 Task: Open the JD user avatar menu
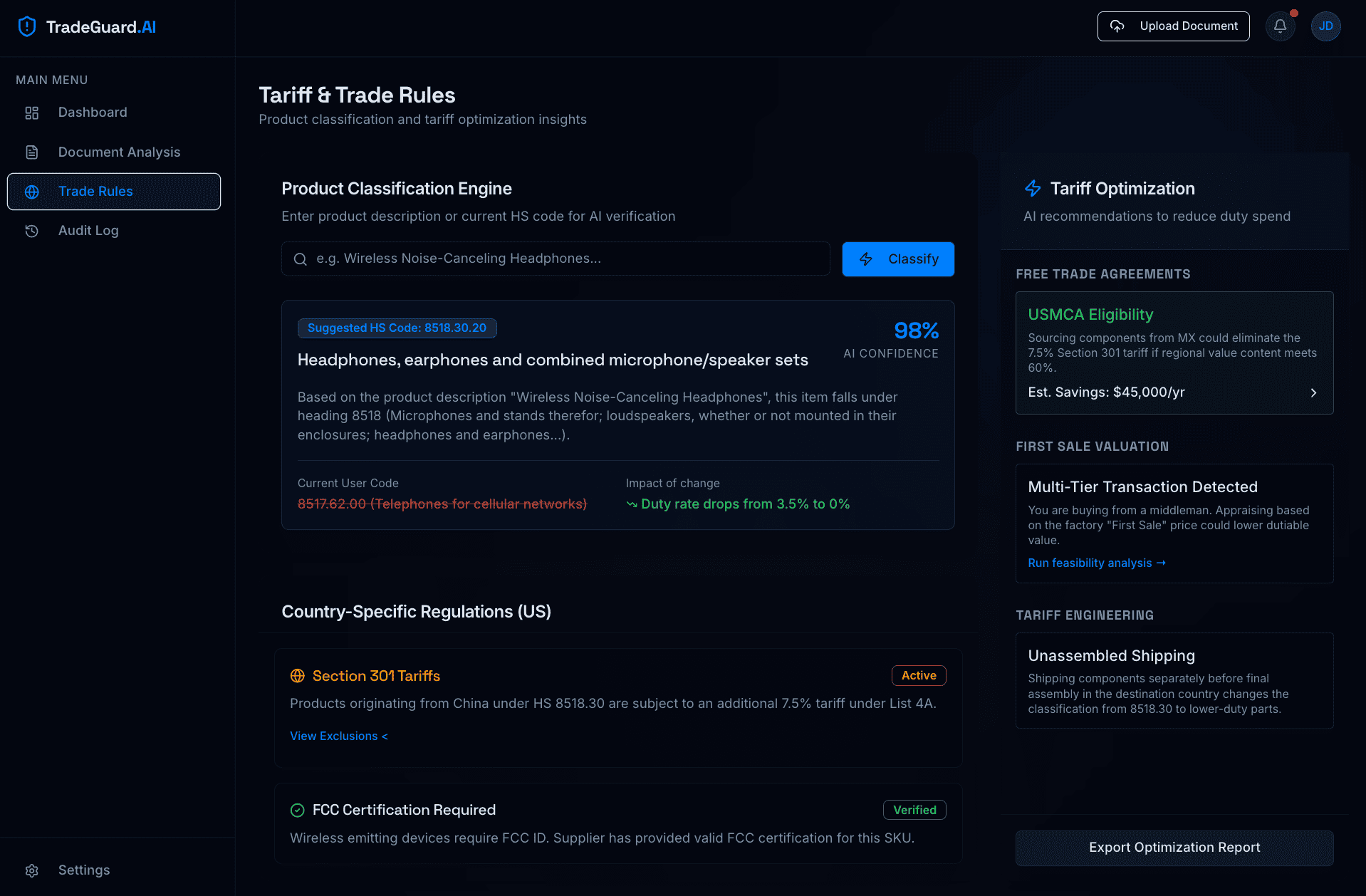(x=1325, y=26)
